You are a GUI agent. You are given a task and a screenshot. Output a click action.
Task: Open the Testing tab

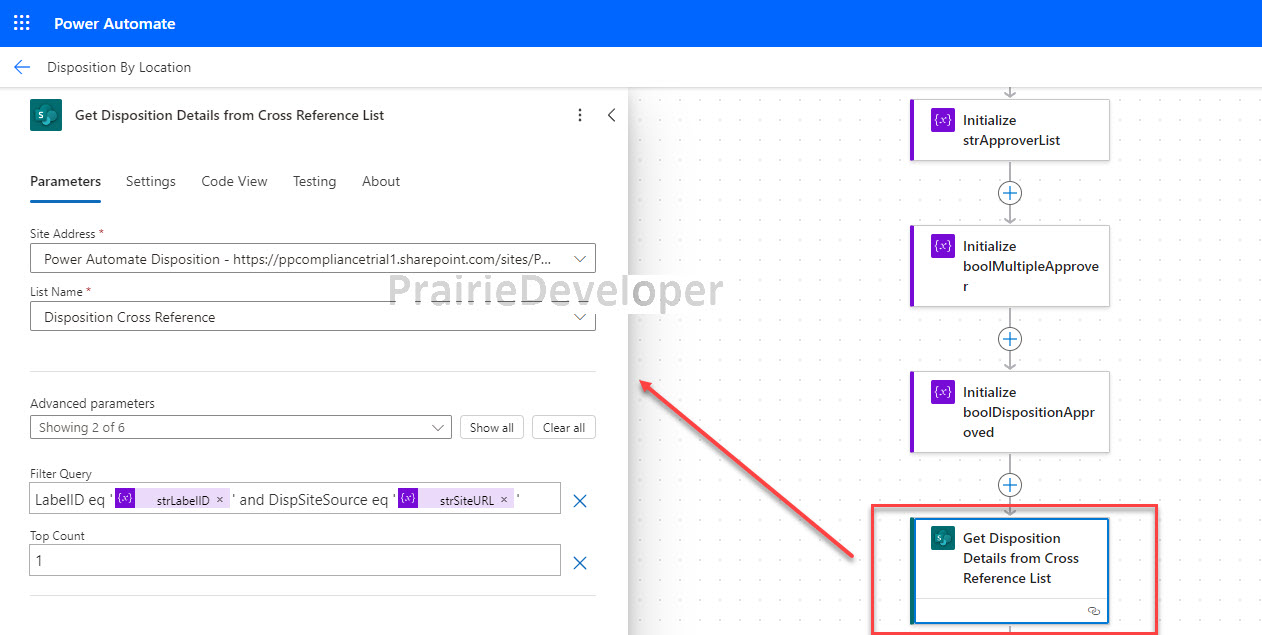click(314, 182)
